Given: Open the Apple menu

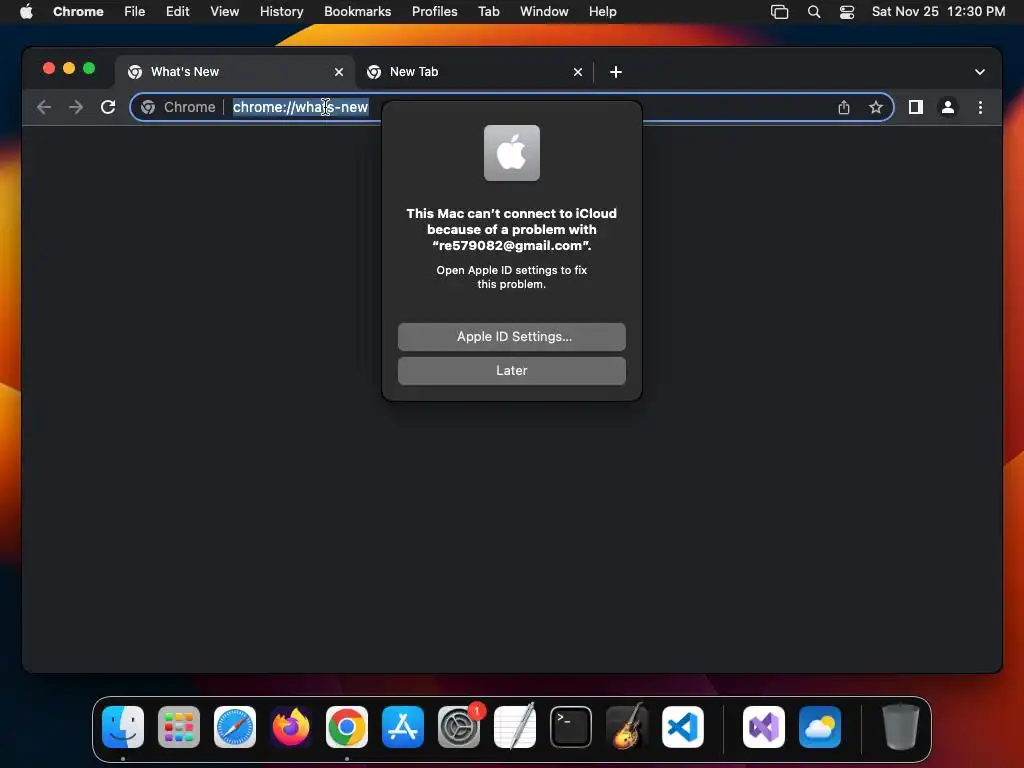Looking at the screenshot, I should click(26, 12).
